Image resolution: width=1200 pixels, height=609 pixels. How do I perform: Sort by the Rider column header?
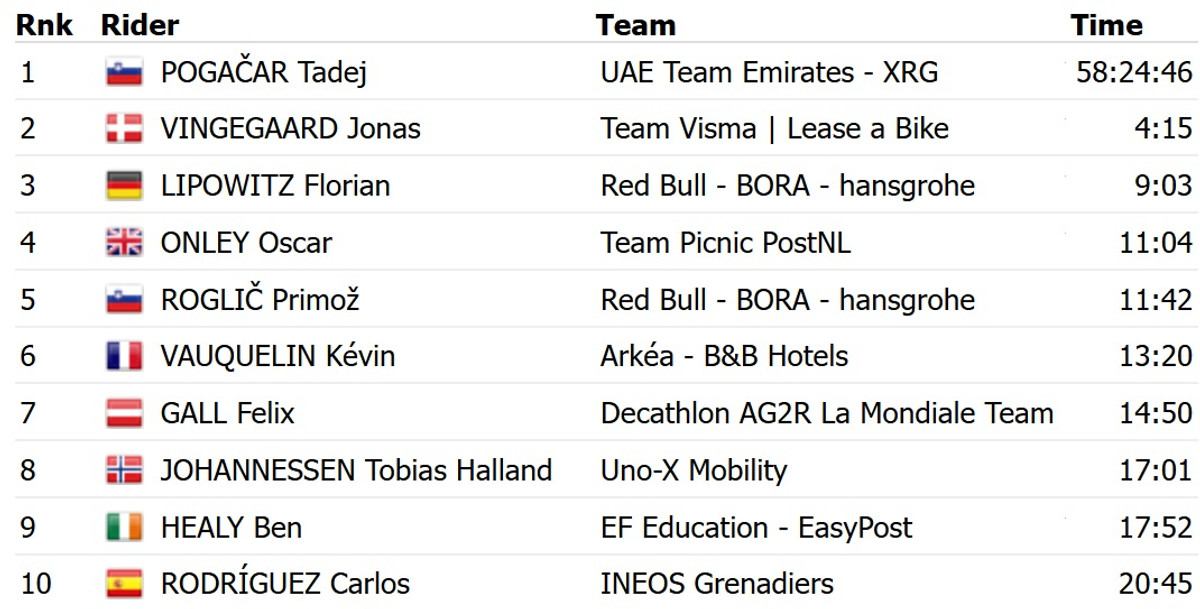[140, 25]
